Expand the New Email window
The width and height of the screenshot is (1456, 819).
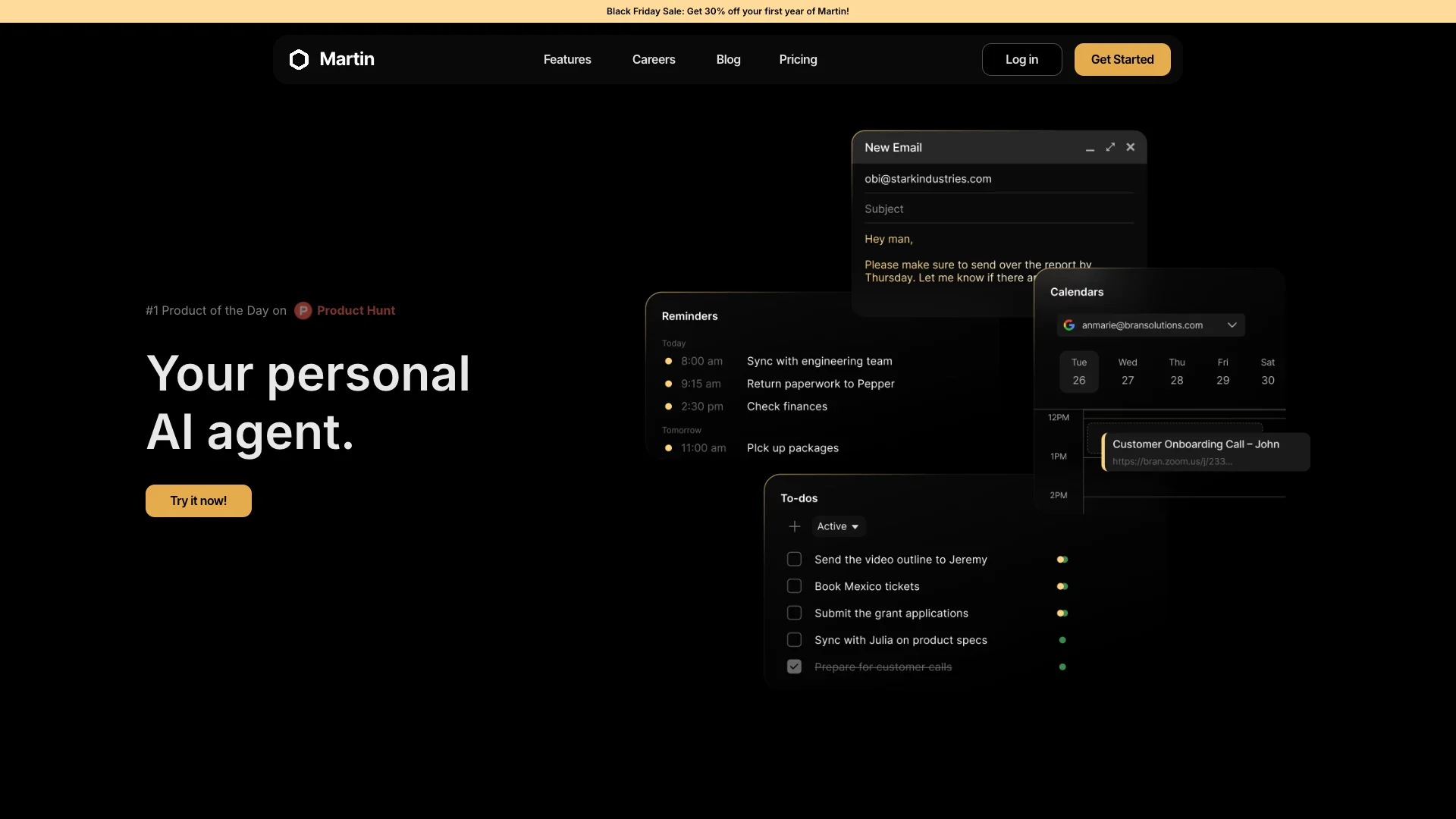1110,147
